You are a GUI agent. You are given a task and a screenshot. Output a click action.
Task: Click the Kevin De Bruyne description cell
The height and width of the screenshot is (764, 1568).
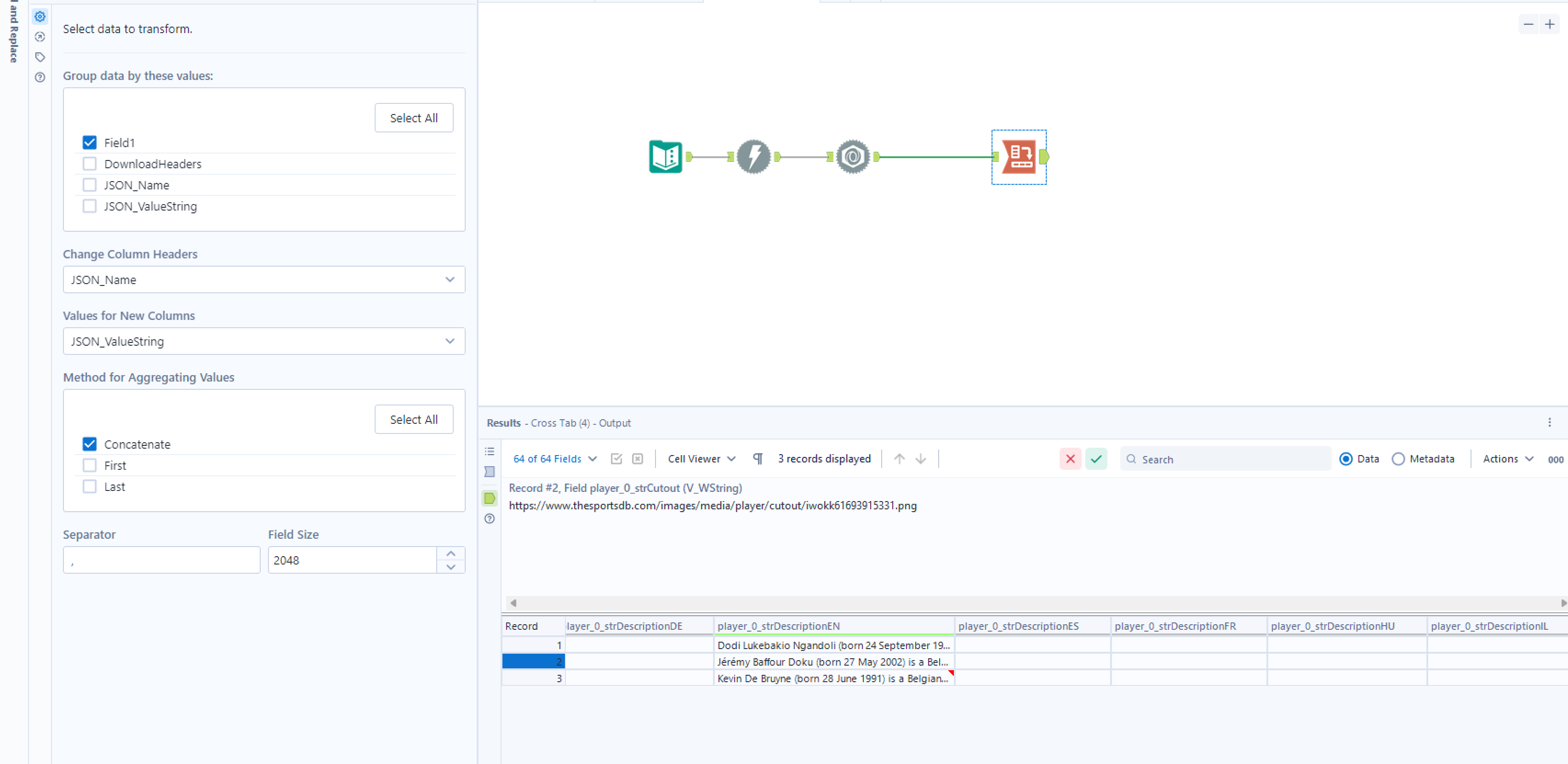tap(834, 678)
